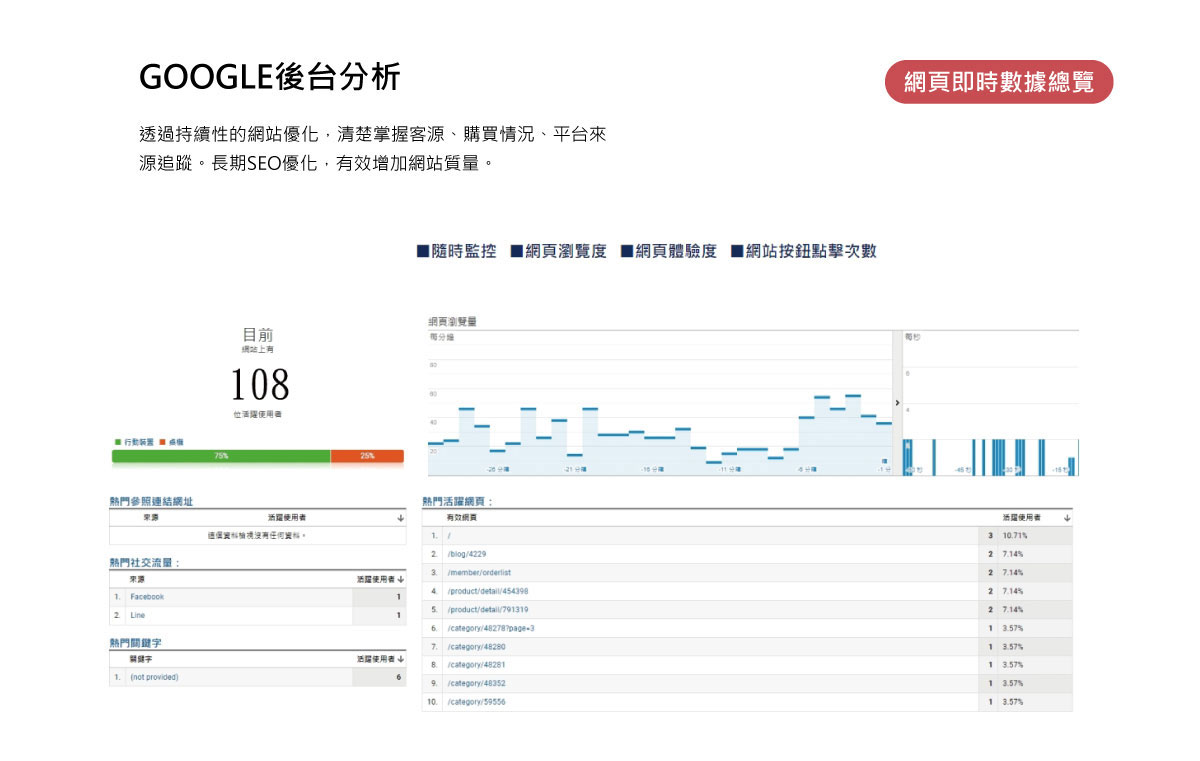Click 熱門參照連結網址 section heading
Image resolution: width=1200 pixels, height=761 pixels.
pyautogui.click(x=151, y=501)
